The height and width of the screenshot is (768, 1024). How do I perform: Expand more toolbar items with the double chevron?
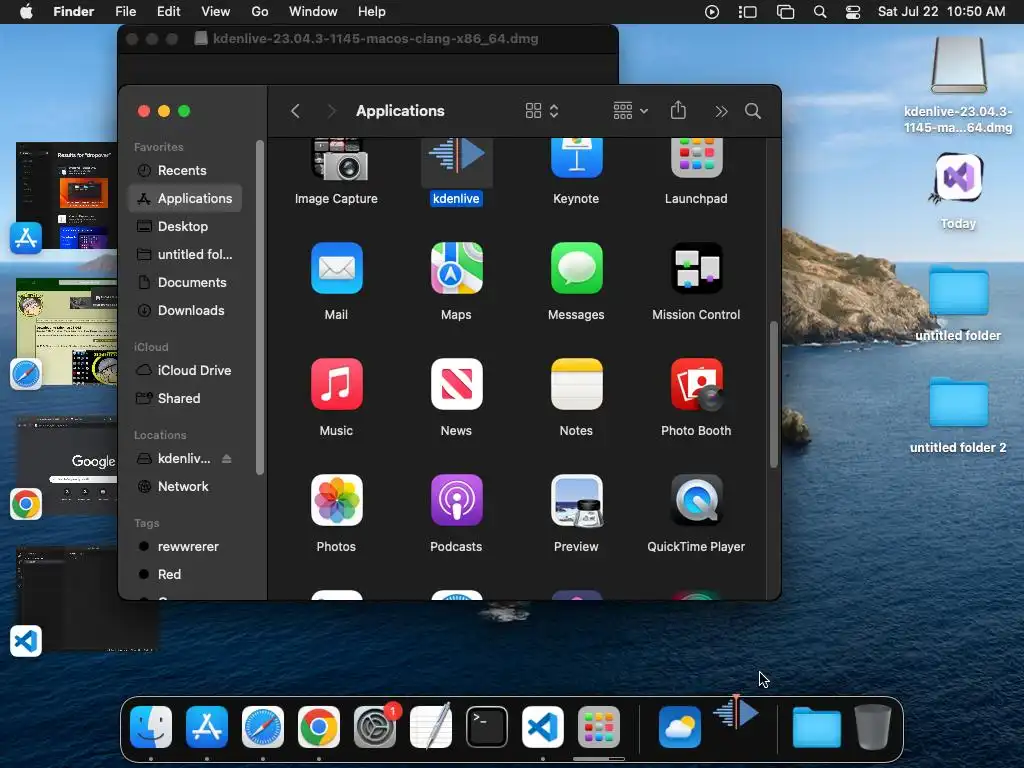point(721,112)
